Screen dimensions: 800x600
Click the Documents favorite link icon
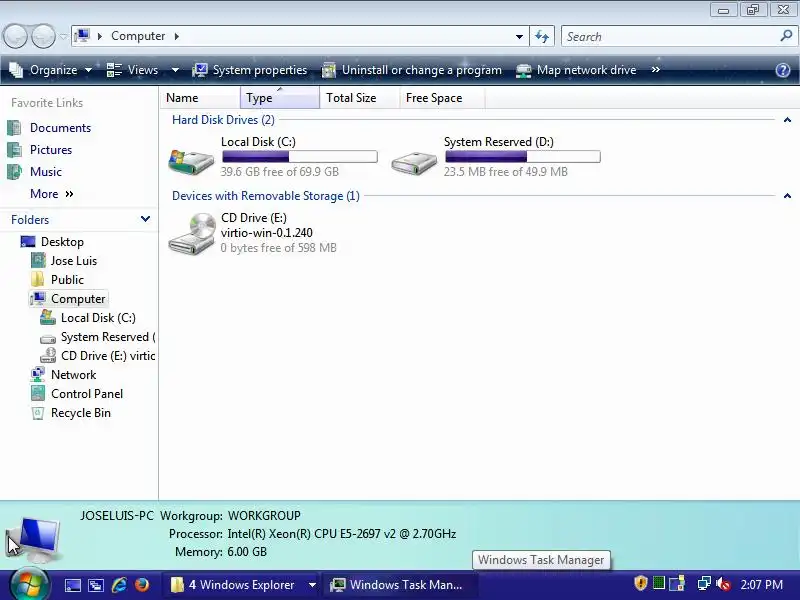pyautogui.click(x=14, y=128)
